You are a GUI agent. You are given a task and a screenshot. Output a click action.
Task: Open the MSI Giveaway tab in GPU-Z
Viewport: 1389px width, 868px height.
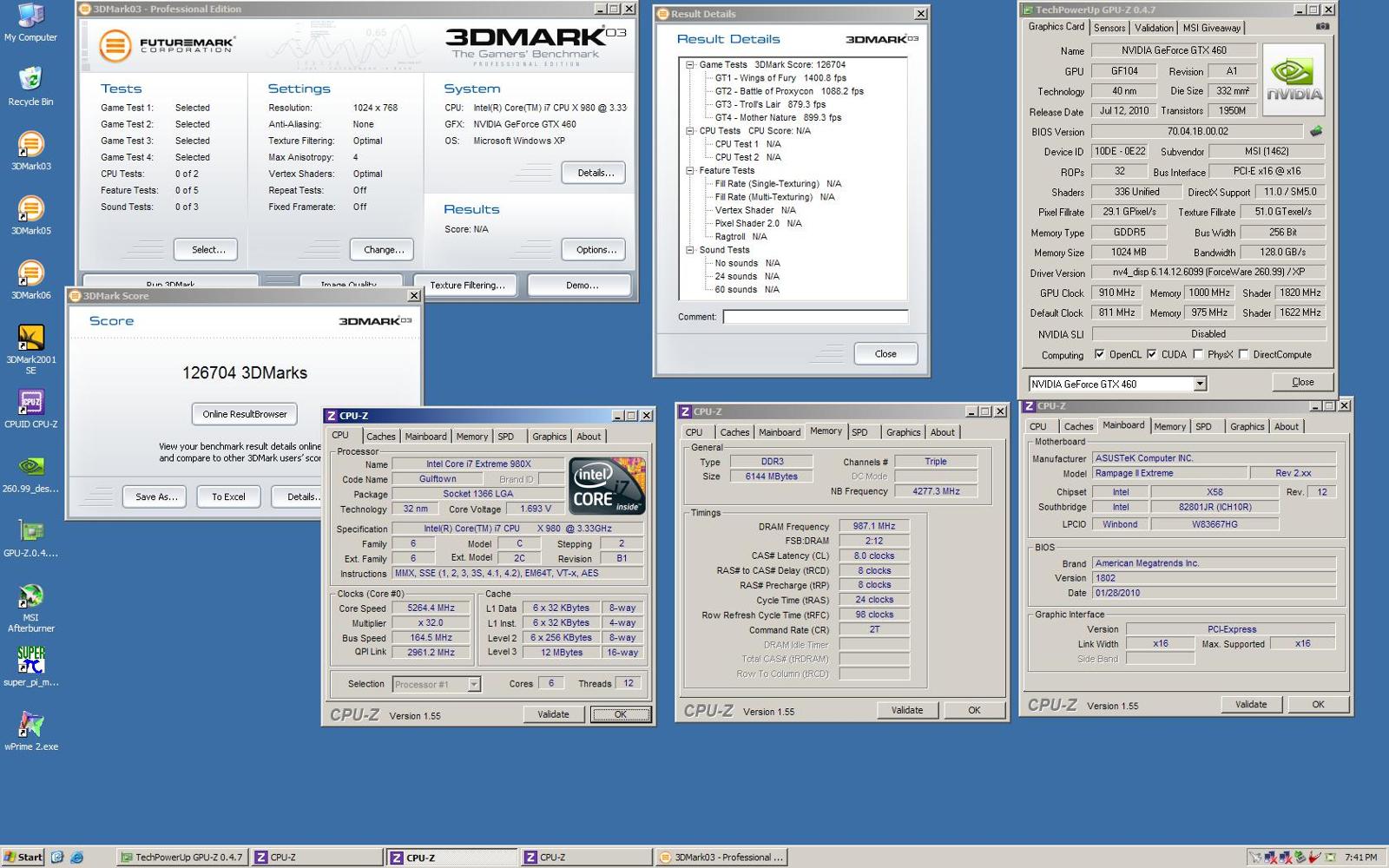coord(1212,28)
